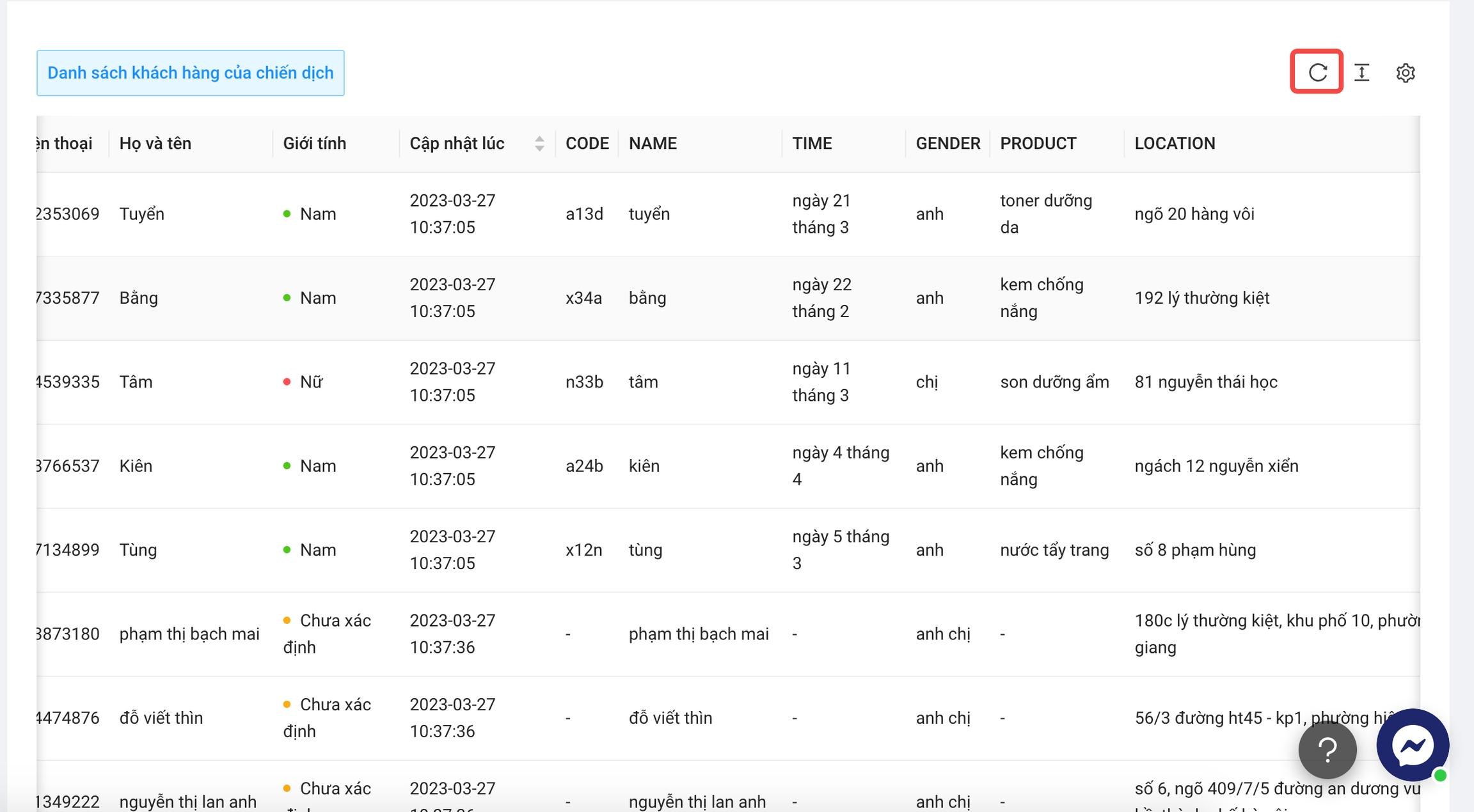Open the row height density icon
This screenshot has width=1474, height=812.
(x=1362, y=73)
